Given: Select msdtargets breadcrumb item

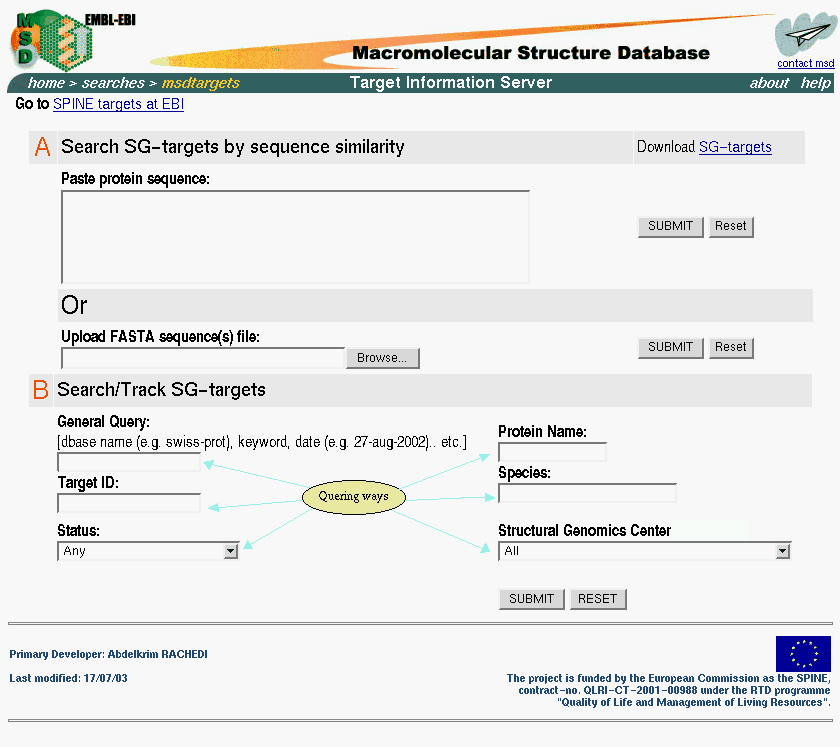Looking at the screenshot, I should tap(201, 83).
